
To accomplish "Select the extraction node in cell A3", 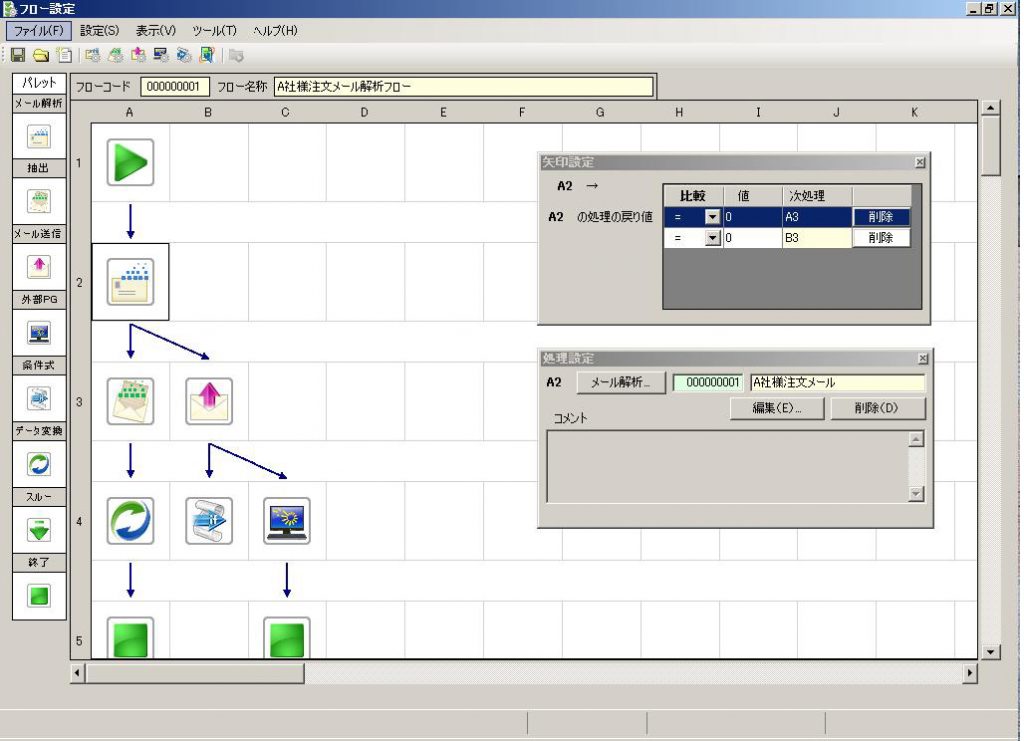I will click(x=131, y=401).
